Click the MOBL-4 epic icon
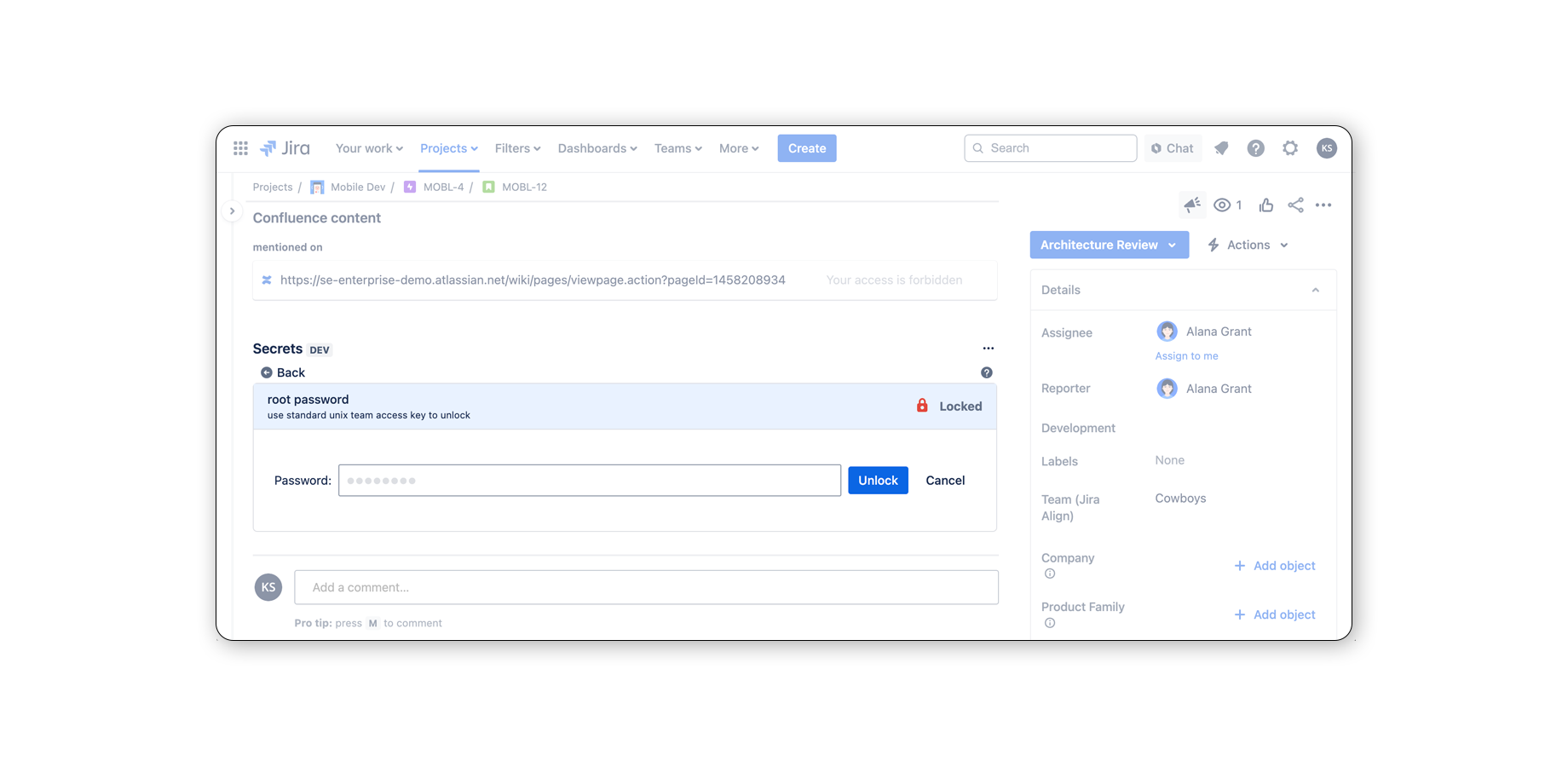This screenshot has width=1568, height=767. [x=410, y=187]
